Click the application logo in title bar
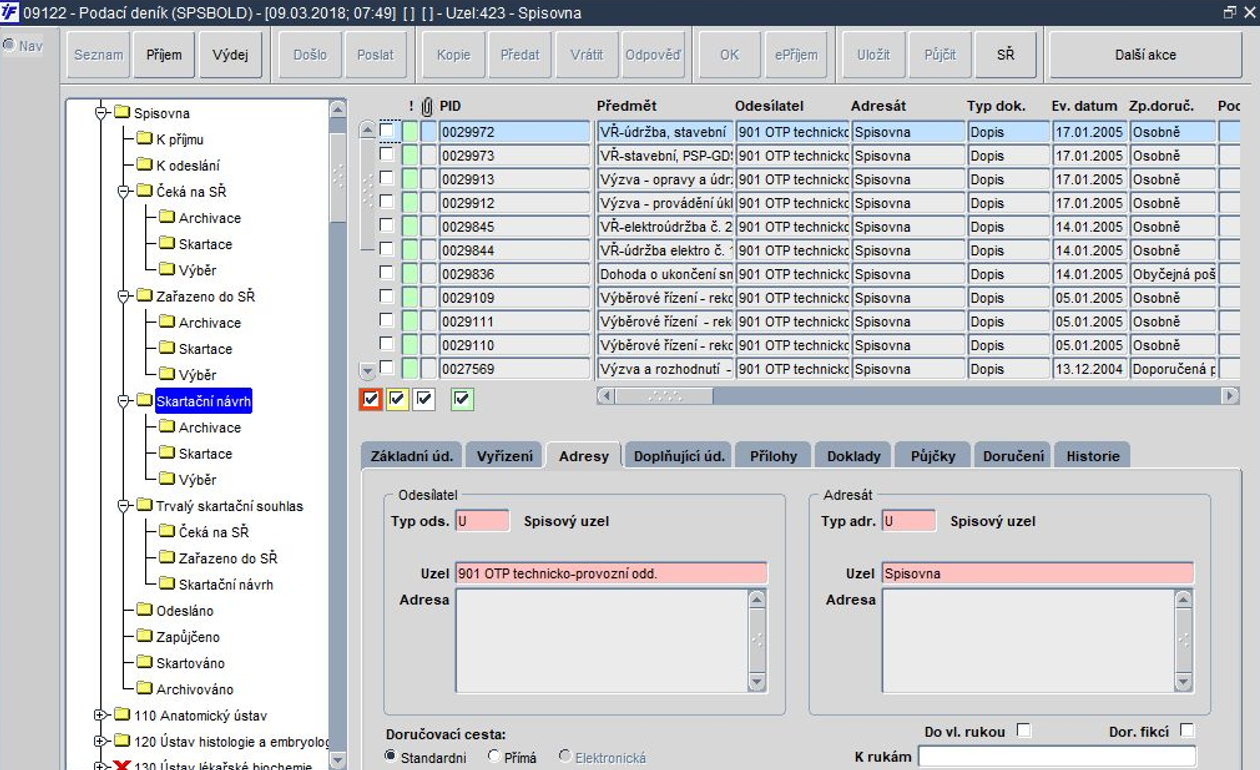The width and height of the screenshot is (1260, 770). coord(10,13)
